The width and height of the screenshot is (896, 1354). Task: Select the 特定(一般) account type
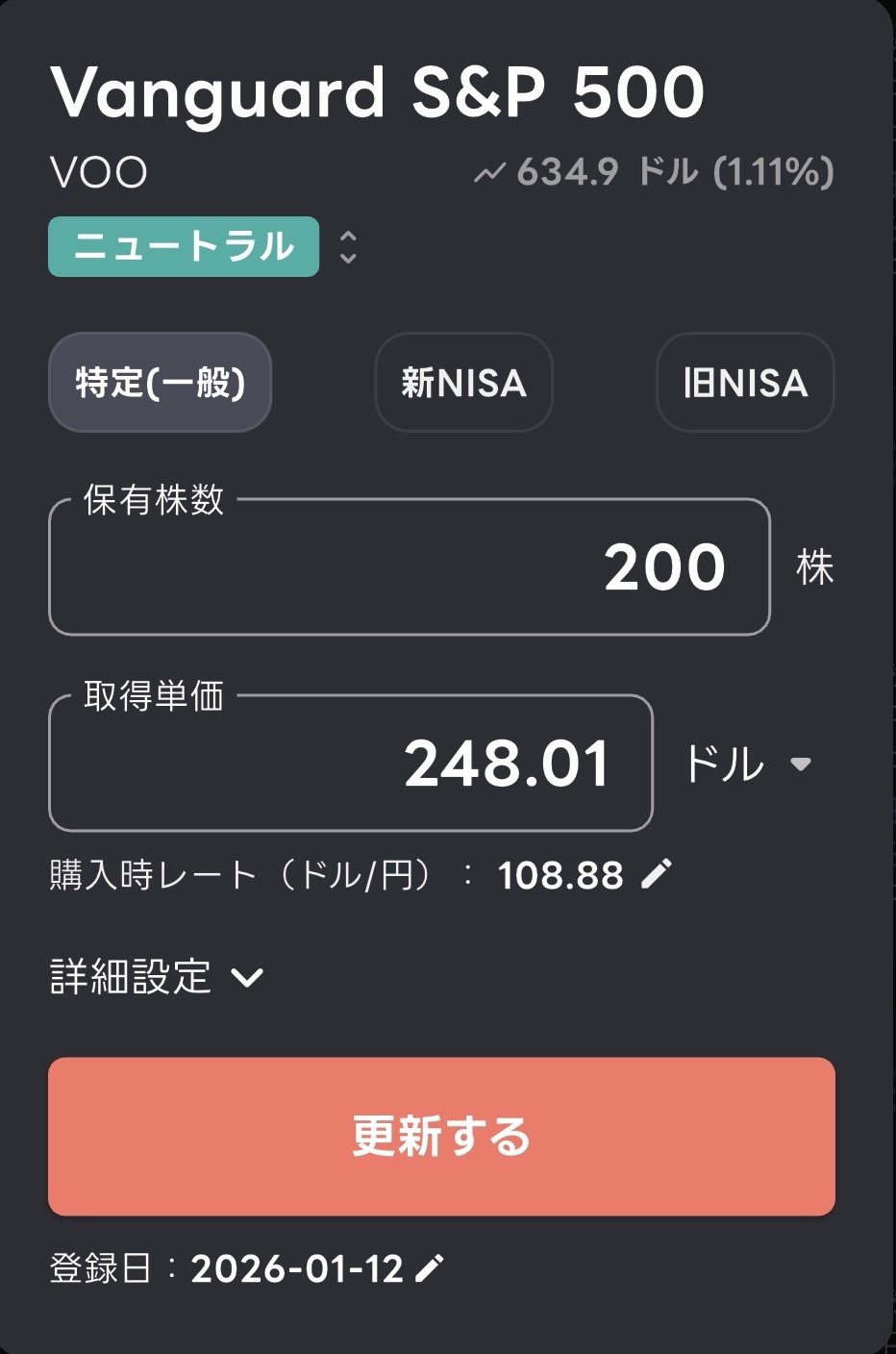tap(160, 383)
